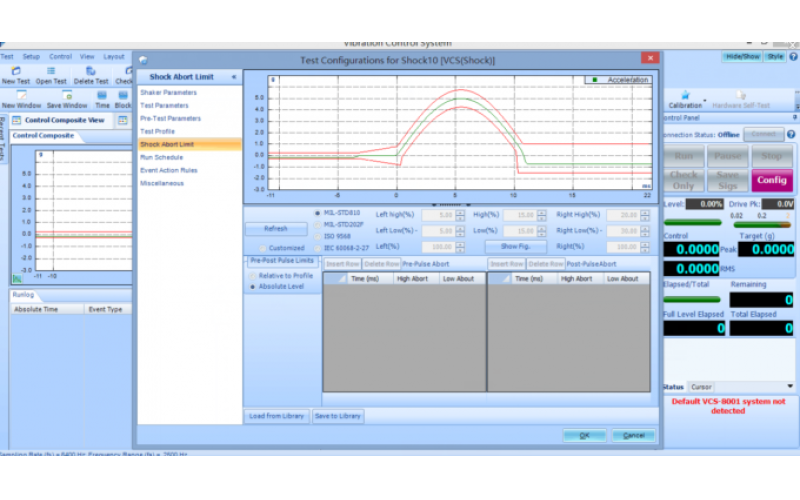800x500 pixels.
Task: Click the Save Window icon
Action: (67, 95)
